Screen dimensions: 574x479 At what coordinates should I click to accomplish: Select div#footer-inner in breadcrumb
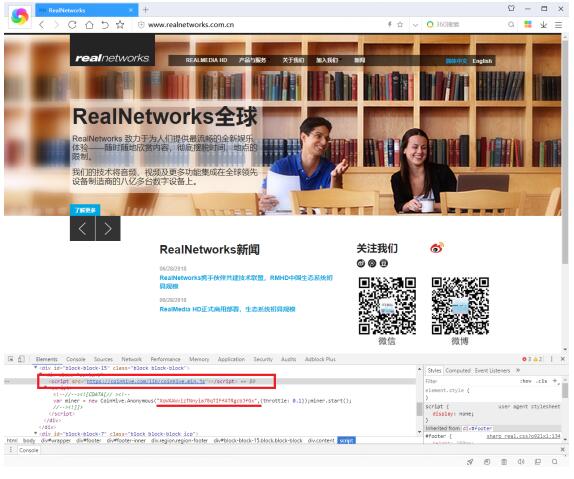(126, 441)
